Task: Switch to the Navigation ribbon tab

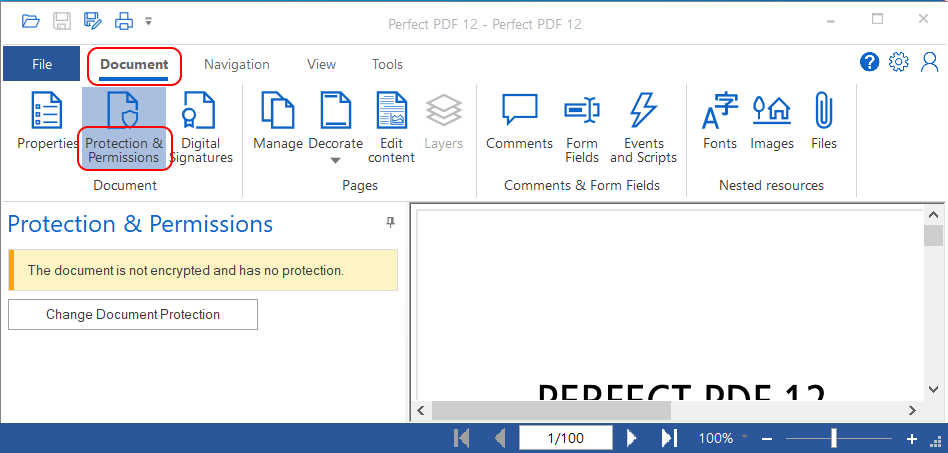Action: pyautogui.click(x=236, y=64)
